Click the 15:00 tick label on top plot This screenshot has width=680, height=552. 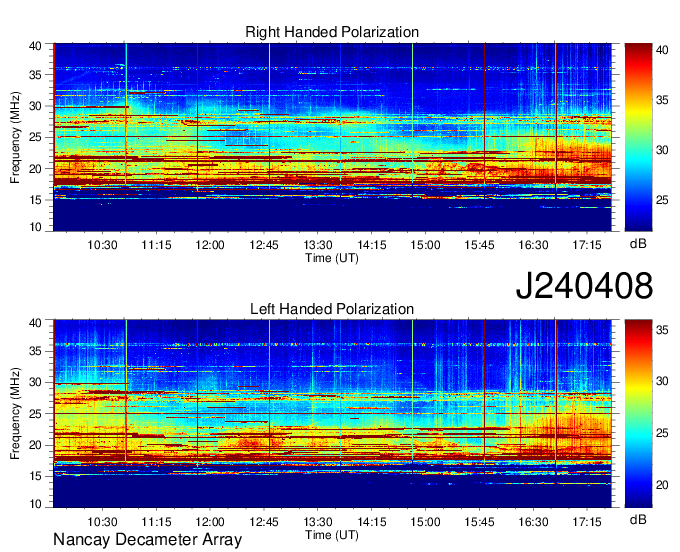[425, 245]
